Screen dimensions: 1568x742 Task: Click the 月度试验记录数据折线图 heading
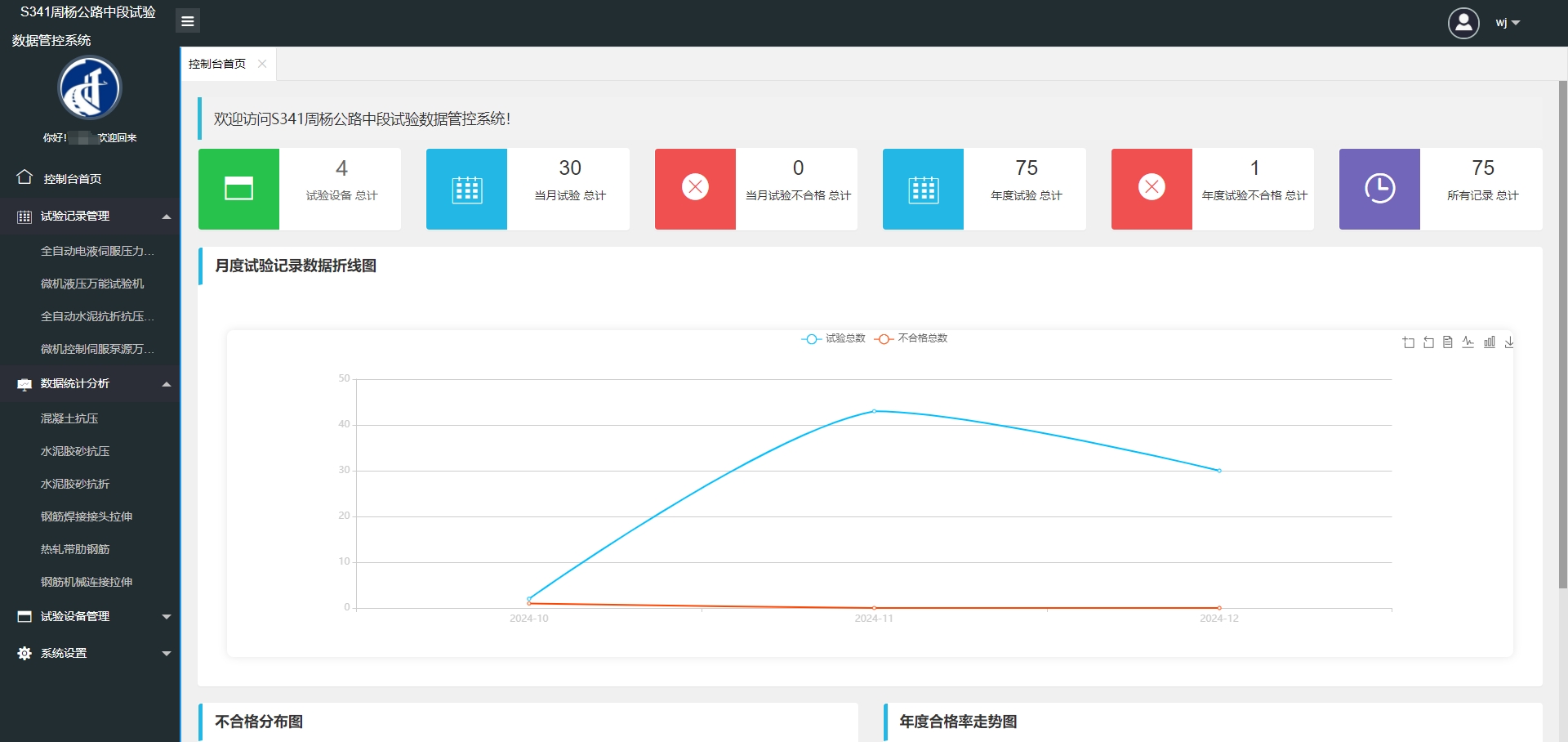(x=296, y=266)
